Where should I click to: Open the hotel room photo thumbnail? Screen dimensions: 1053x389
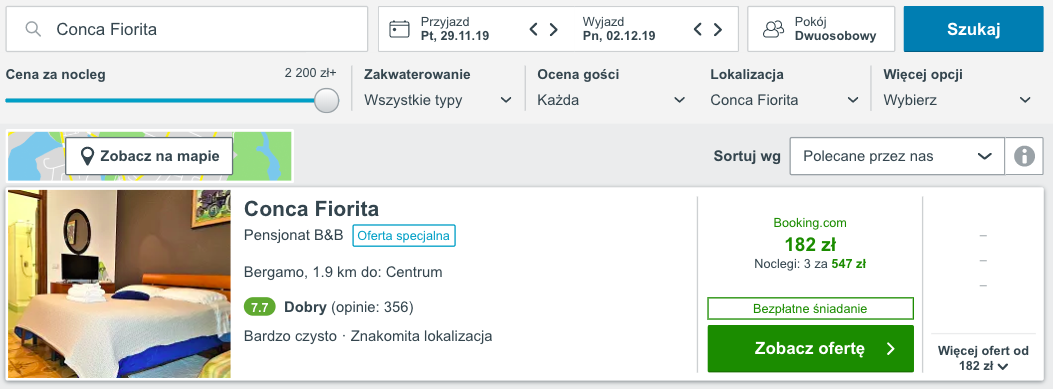119,284
